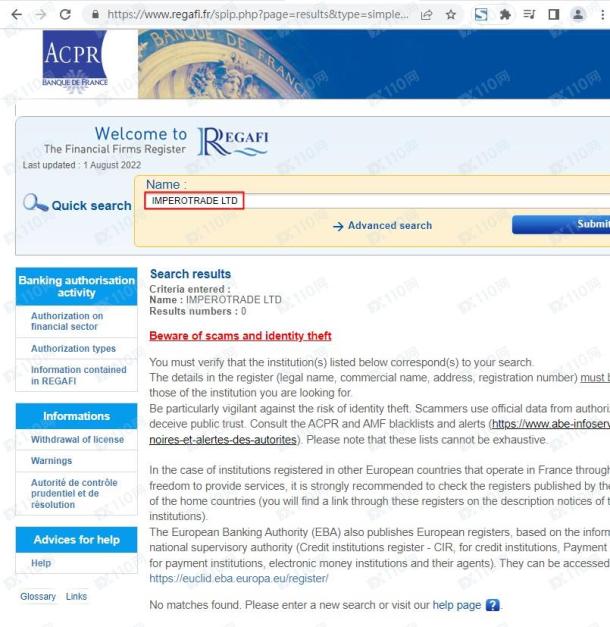
Task: Open Authorization types menu entry
Action: pyautogui.click(x=73, y=349)
